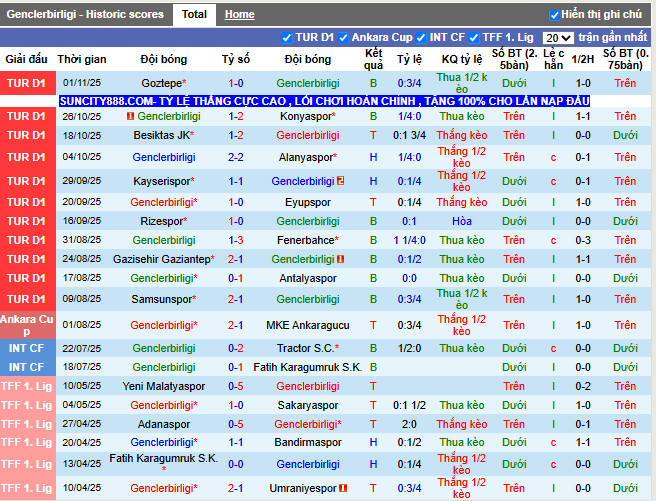Click the date 31/08/25
This screenshot has height=501, width=656.
coord(82,240)
